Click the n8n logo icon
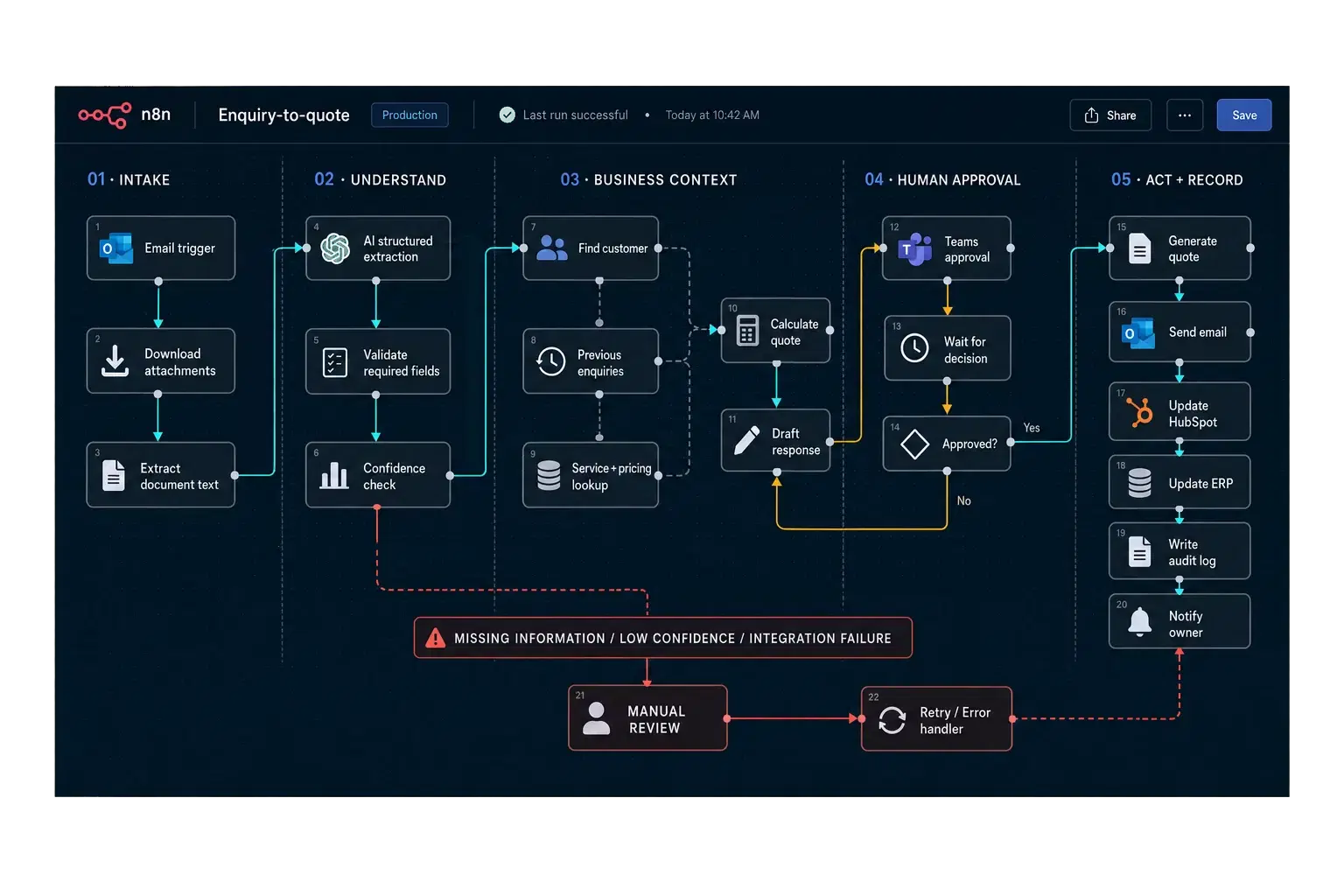Viewport: 1344px width, 896px height. [104, 115]
